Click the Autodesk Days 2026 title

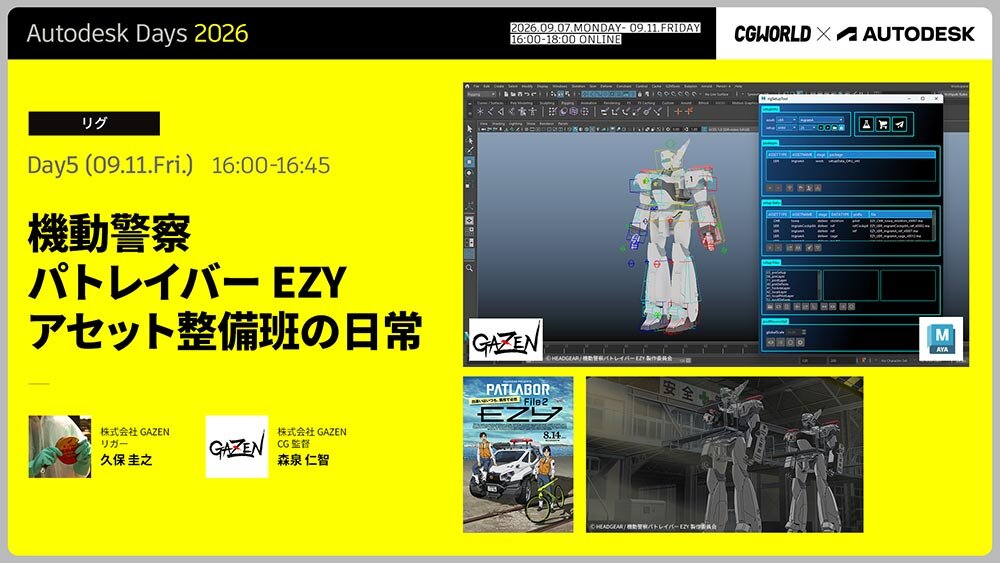pos(137,33)
